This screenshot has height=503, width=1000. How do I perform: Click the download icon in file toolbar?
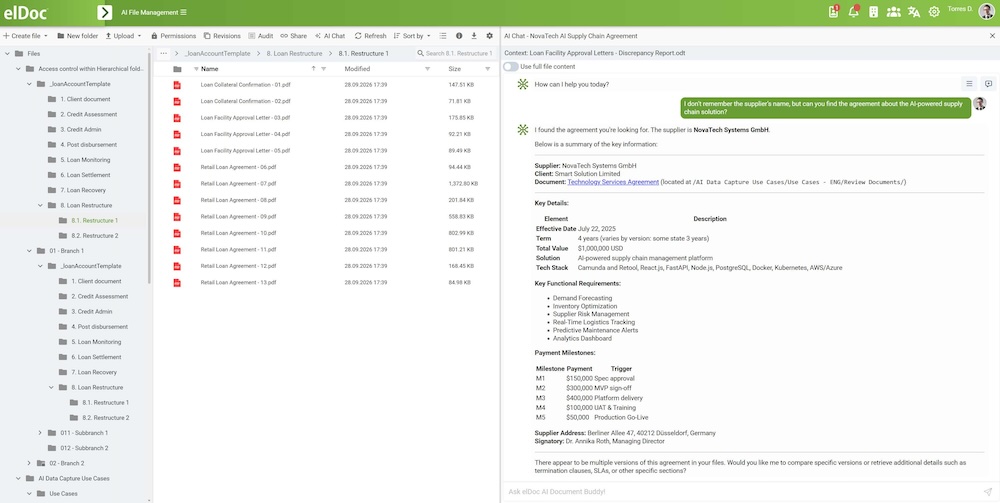pos(474,36)
